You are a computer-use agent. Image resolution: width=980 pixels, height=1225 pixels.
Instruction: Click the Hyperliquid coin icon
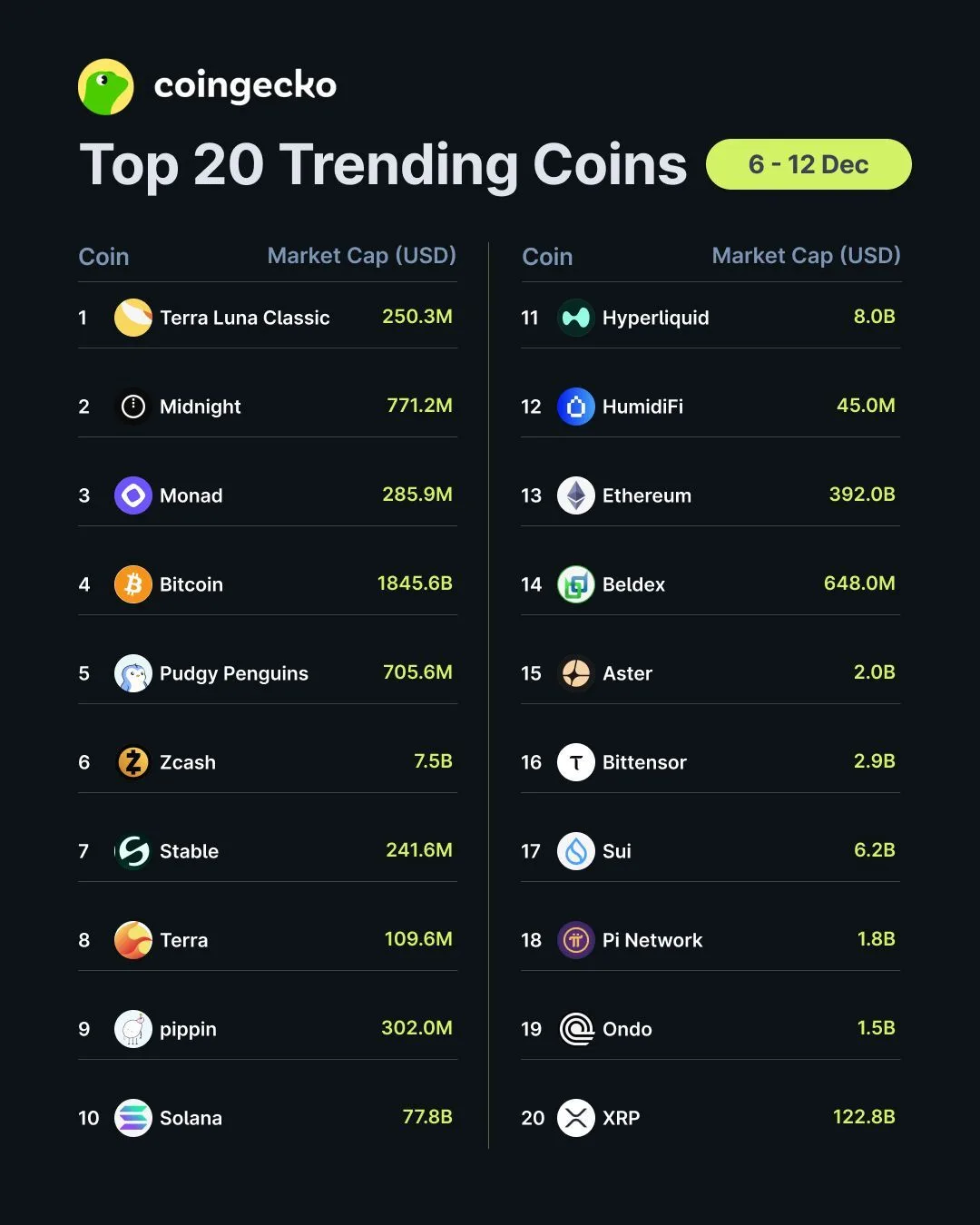tap(576, 318)
